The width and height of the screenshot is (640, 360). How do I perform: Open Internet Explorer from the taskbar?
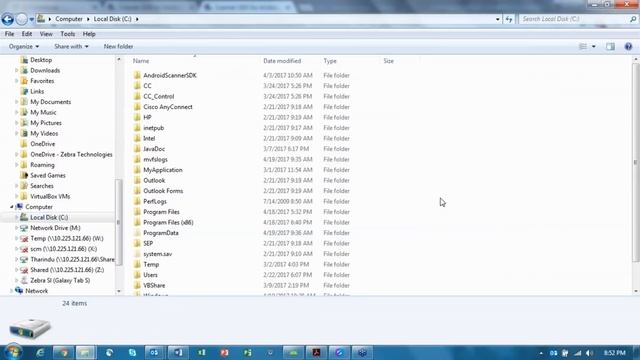(x=40, y=352)
